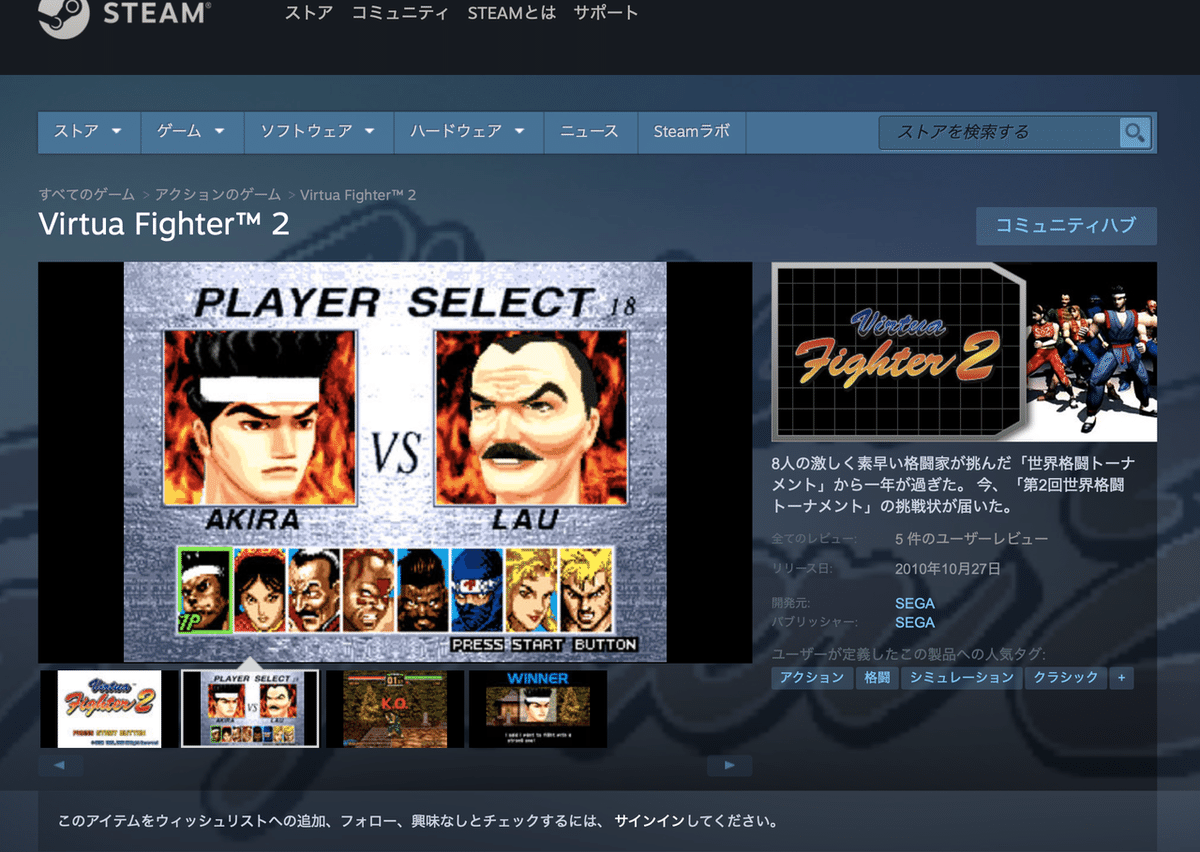The width and height of the screenshot is (1200, 852).
Task: Click the right thumbnail scroll arrow
Action: (x=729, y=765)
